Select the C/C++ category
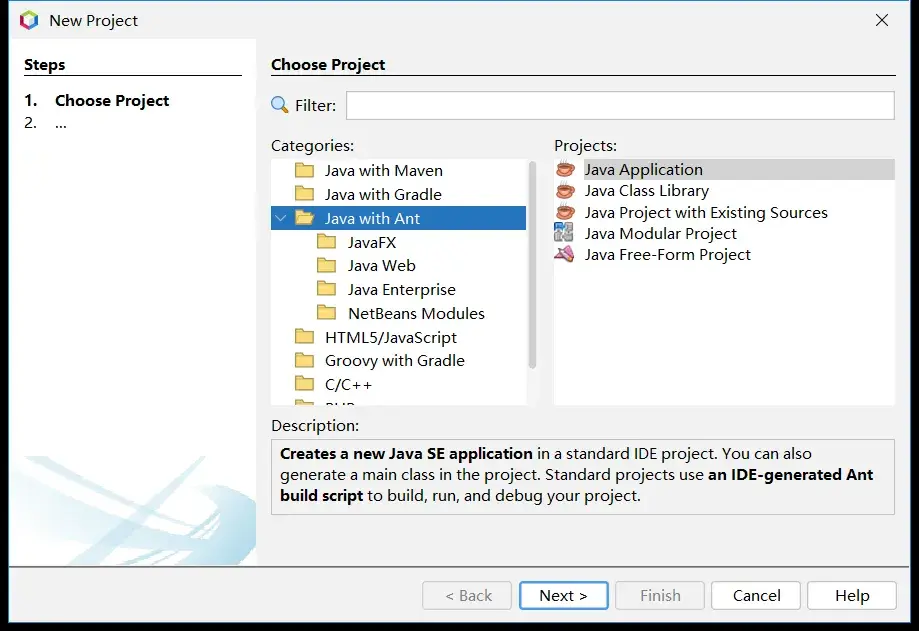 348,385
